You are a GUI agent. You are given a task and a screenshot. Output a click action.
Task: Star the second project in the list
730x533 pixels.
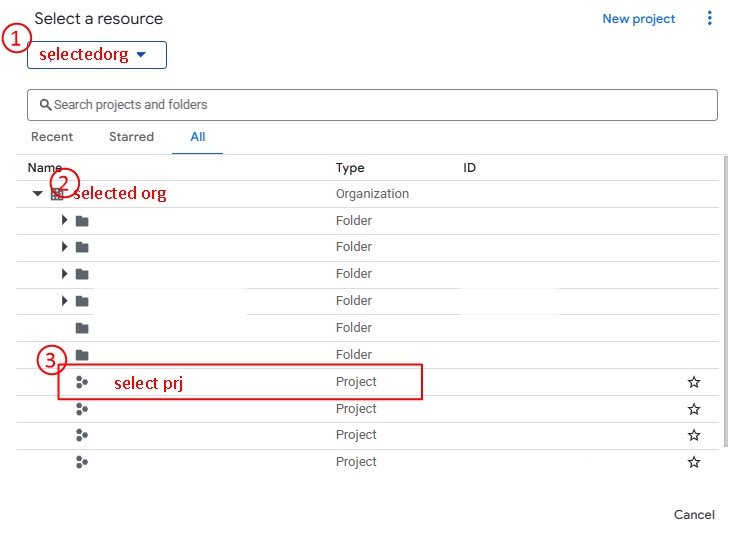click(x=694, y=409)
